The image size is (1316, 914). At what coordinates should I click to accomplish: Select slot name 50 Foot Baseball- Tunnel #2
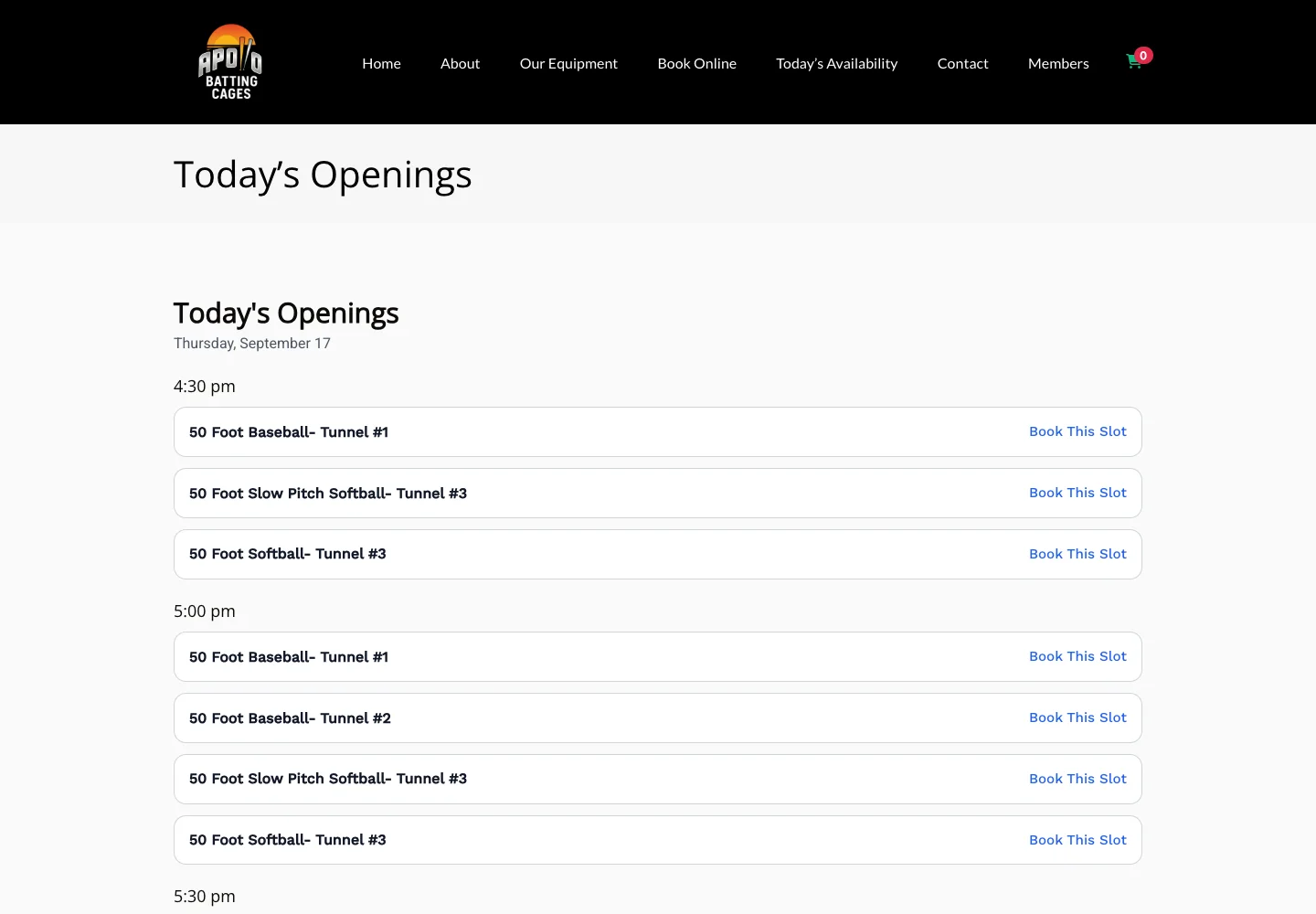(290, 718)
